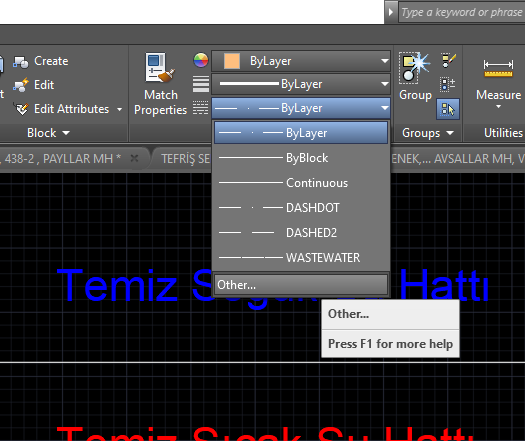
Task: Click the peach object color swatch
Action: click(x=232, y=61)
